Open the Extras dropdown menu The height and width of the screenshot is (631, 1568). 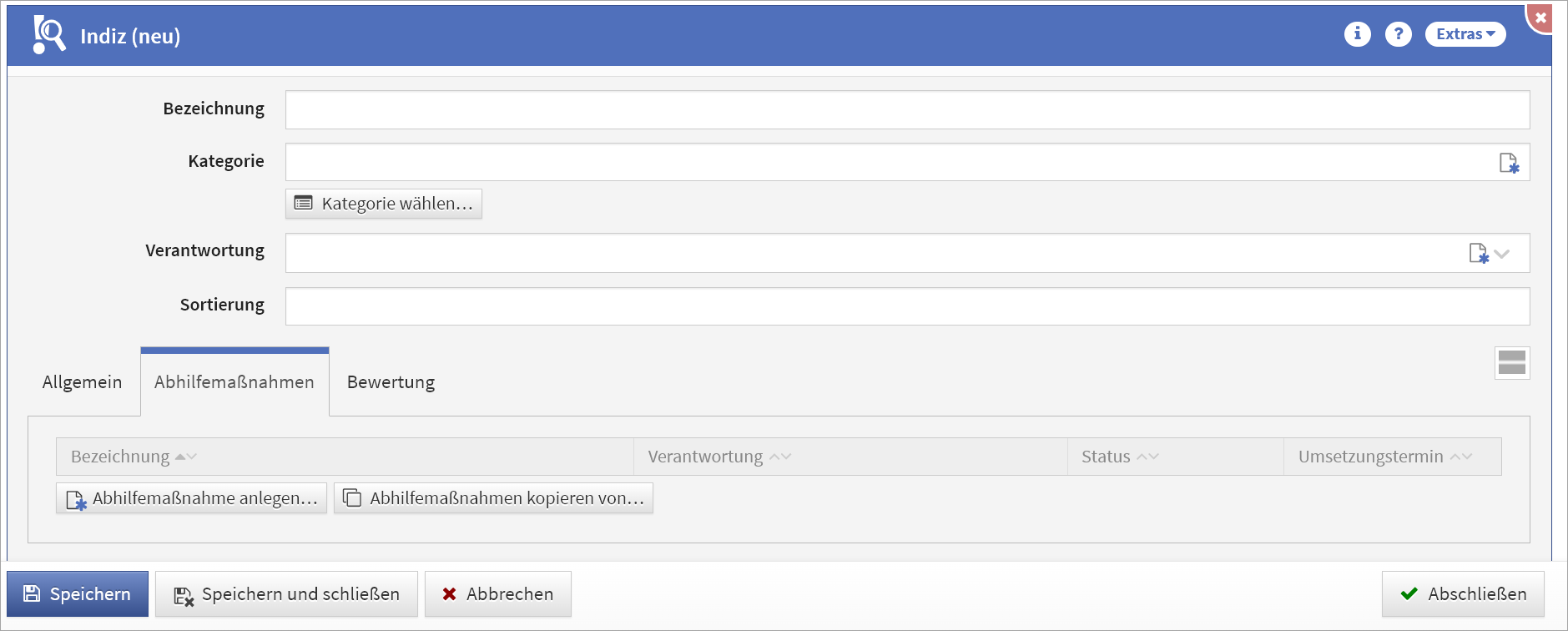click(x=1465, y=34)
